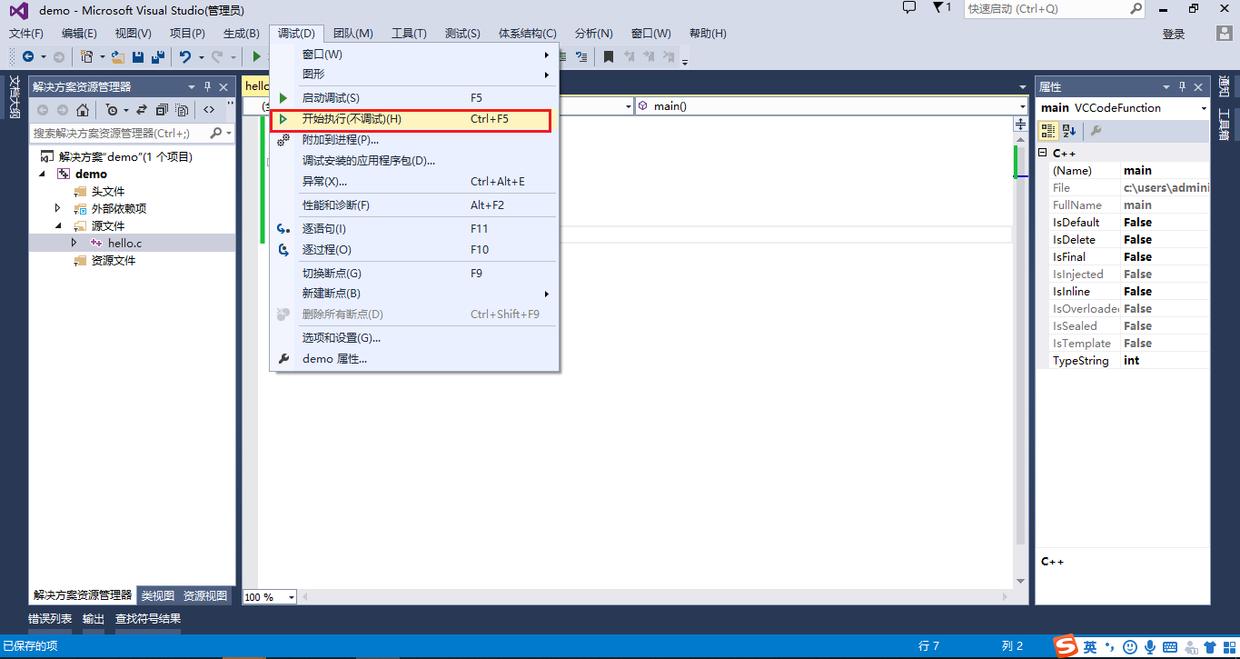This screenshot has width=1240, height=659.
Task: Click the Home icon in Solution Explorer
Action: 83,110
